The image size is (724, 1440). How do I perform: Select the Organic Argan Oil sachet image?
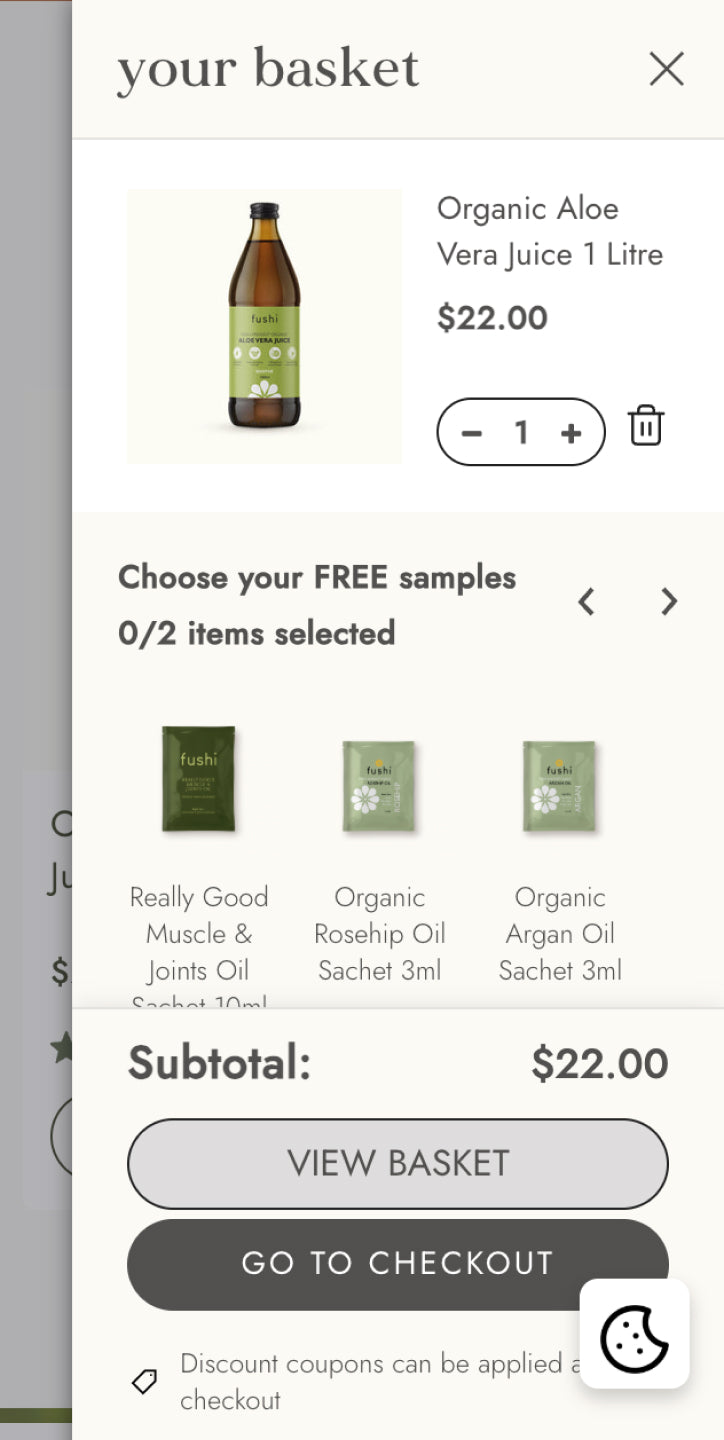[559, 786]
